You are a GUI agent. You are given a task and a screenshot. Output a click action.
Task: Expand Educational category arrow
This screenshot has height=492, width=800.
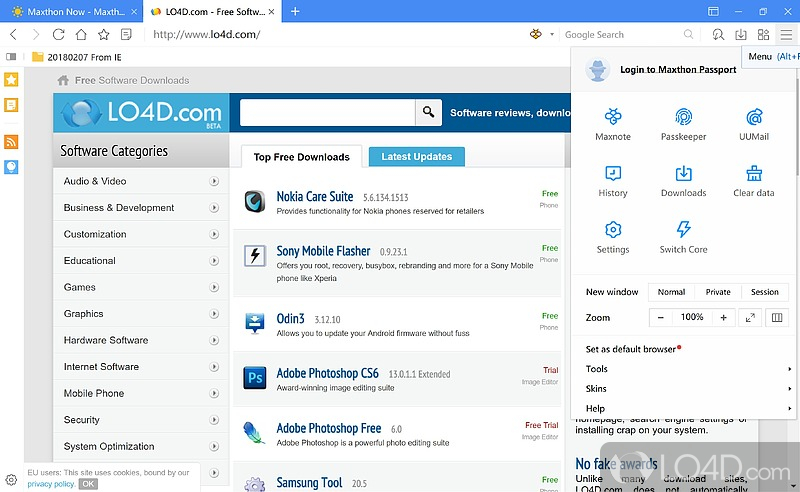coord(214,261)
